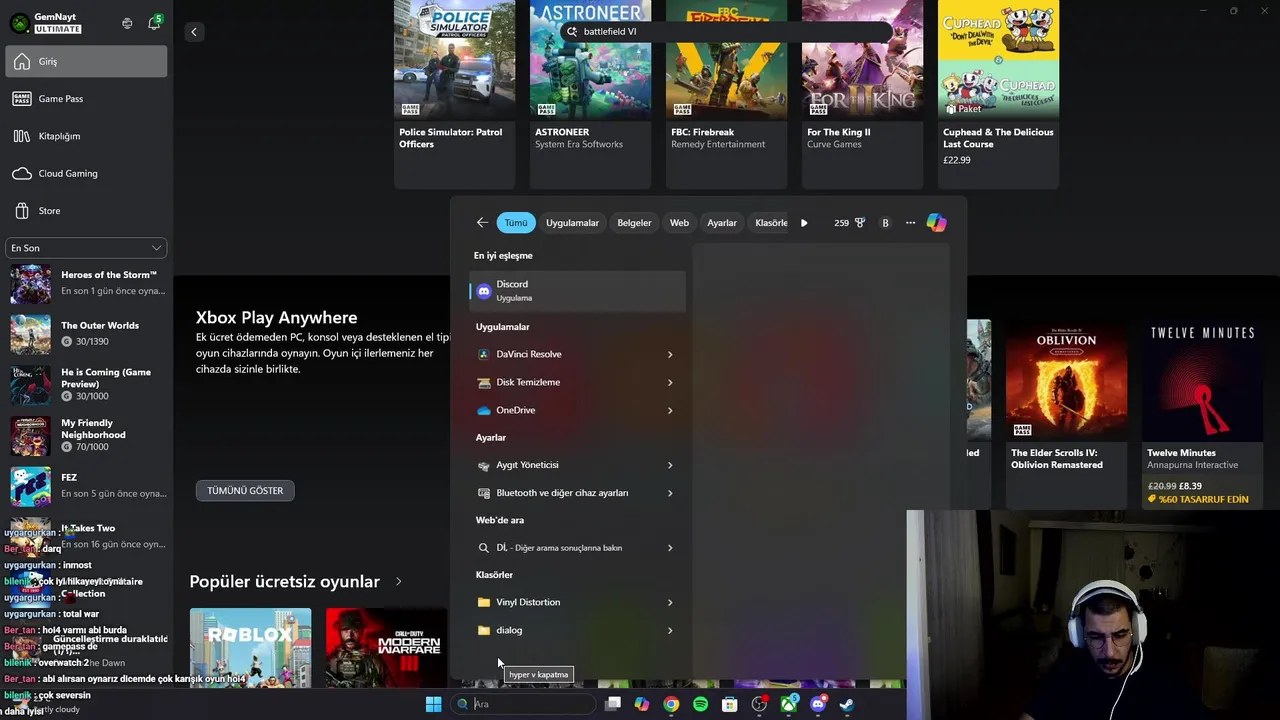Open Discord from the taskbar
This screenshot has height=720, width=1280.
coord(818,704)
